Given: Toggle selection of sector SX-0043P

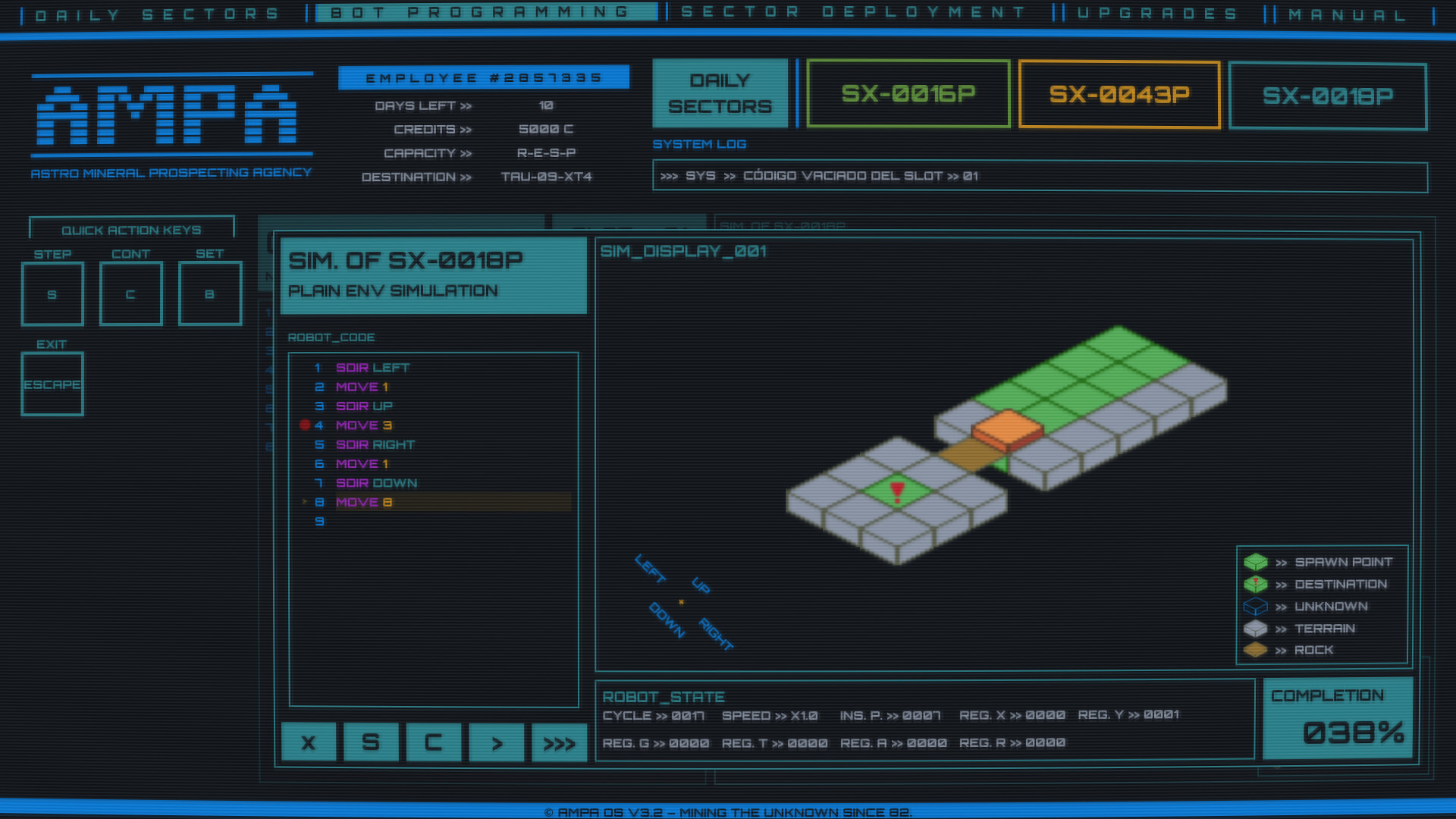Looking at the screenshot, I should pos(1119,95).
